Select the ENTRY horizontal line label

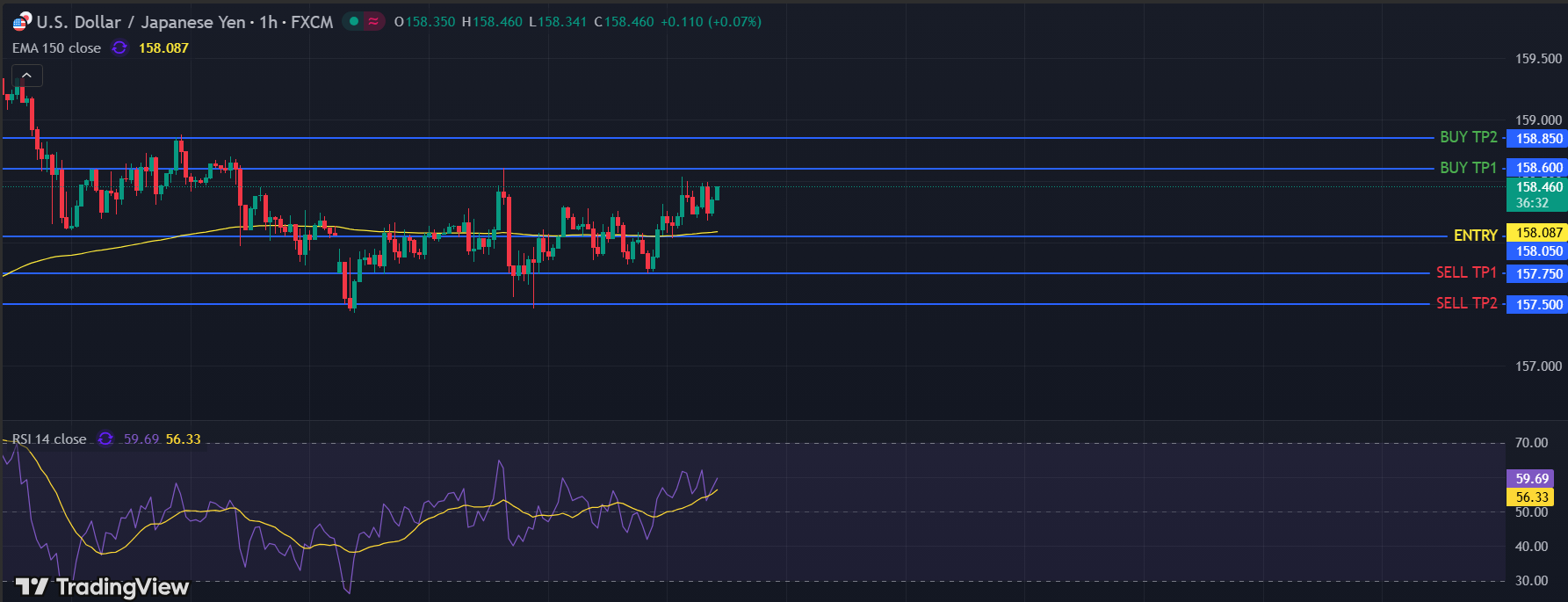click(1475, 236)
